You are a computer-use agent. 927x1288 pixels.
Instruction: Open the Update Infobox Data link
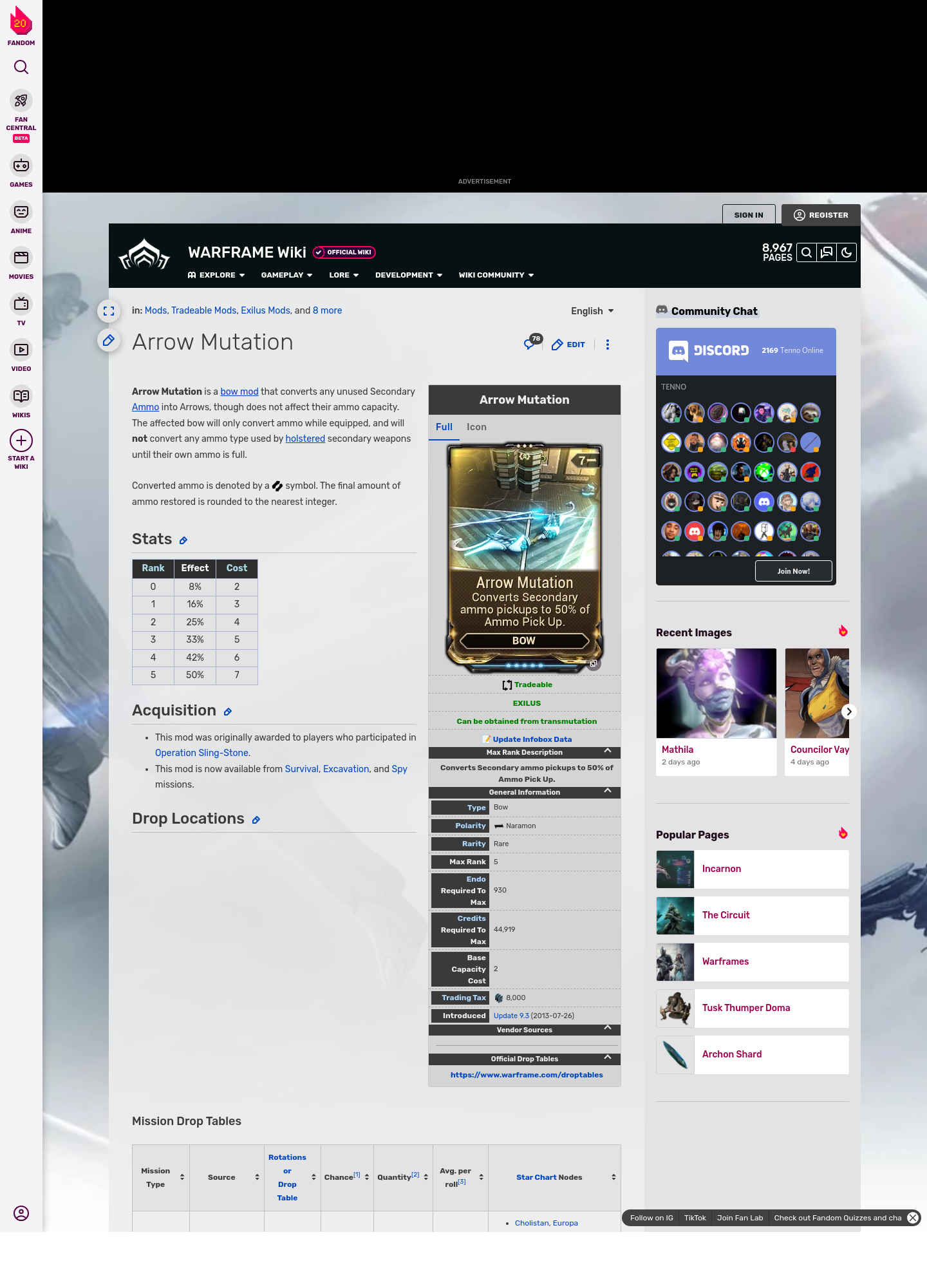click(x=532, y=739)
